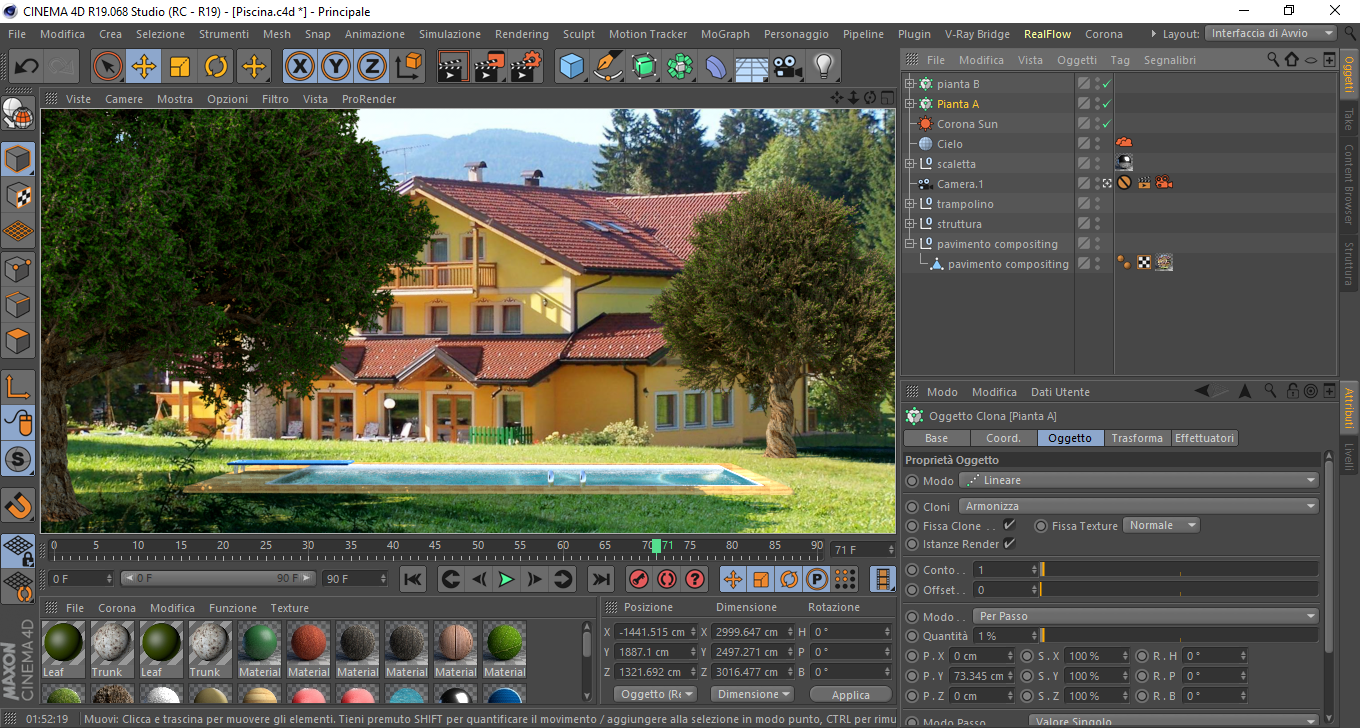Open the Dimensione coordinate dropdown

coord(752,694)
